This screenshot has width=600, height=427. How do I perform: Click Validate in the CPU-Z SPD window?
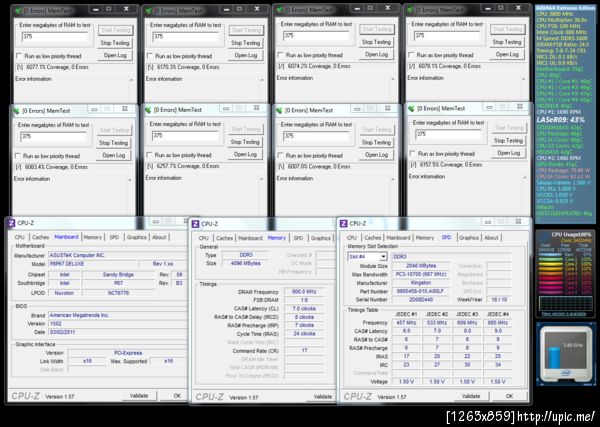471,396
